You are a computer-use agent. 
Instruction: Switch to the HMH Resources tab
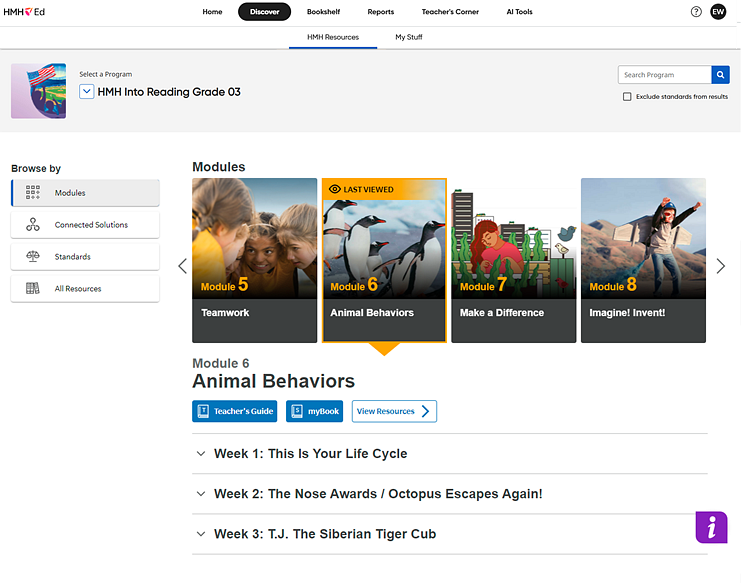[x=333, y=37]
